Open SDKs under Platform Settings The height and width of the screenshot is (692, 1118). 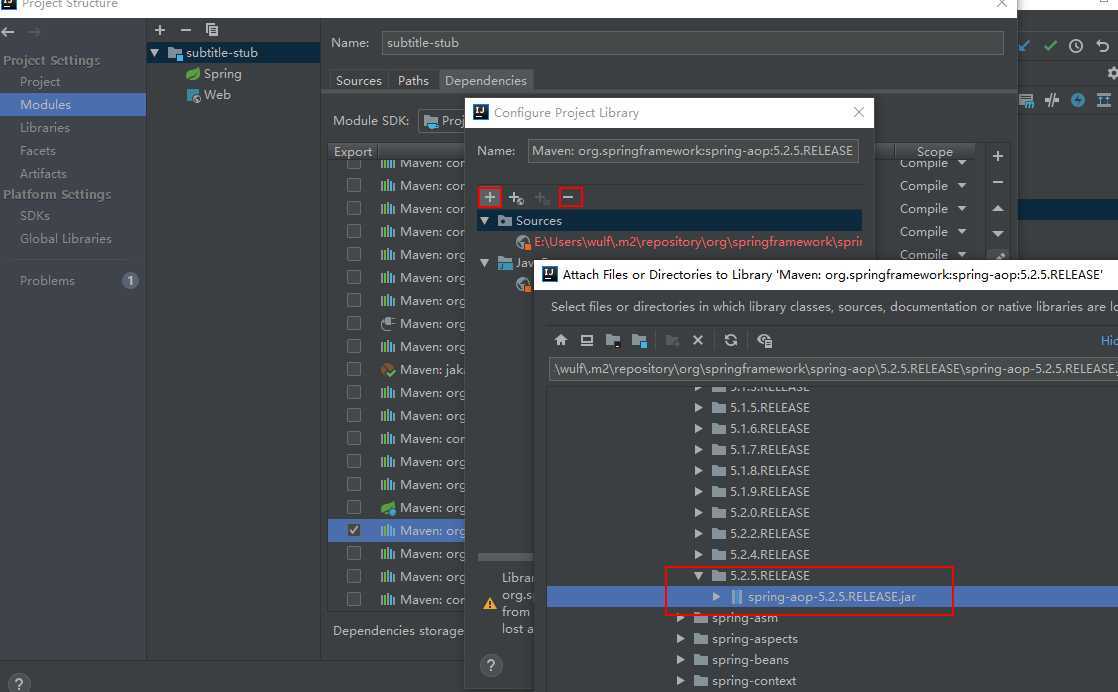tap(35, 215)
